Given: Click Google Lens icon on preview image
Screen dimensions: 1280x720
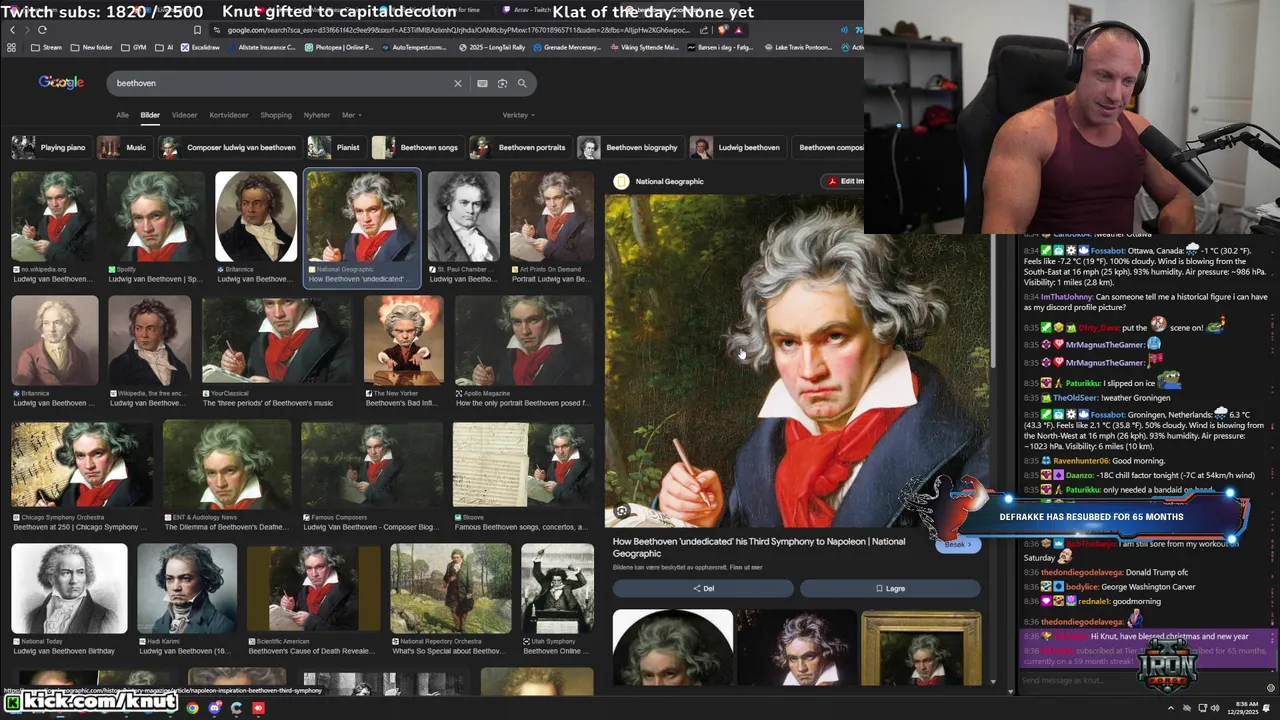Looking at the screenshot, I should click(x=622, y=511).
